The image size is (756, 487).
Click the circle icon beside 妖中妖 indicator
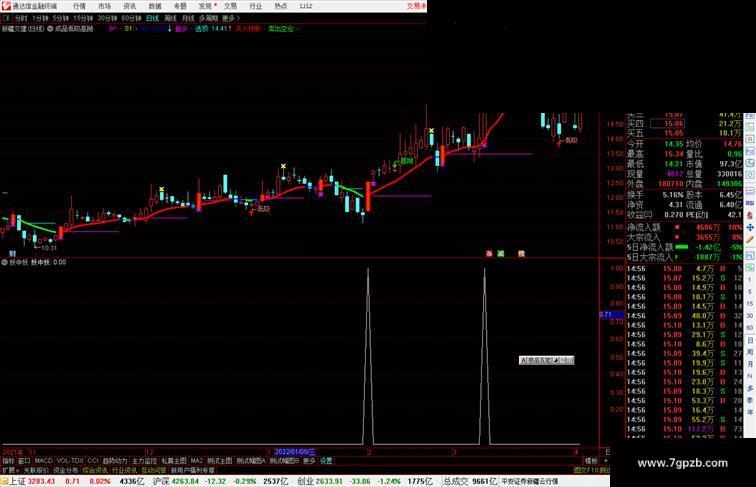[x=5, y=262]
